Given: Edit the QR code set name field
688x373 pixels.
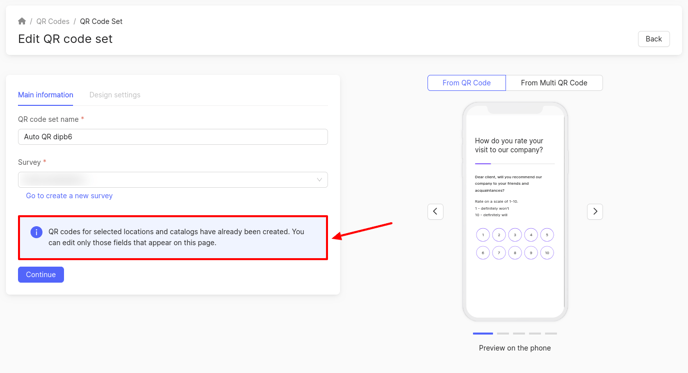Looking at the screenshot, I should tap(173, 137).
